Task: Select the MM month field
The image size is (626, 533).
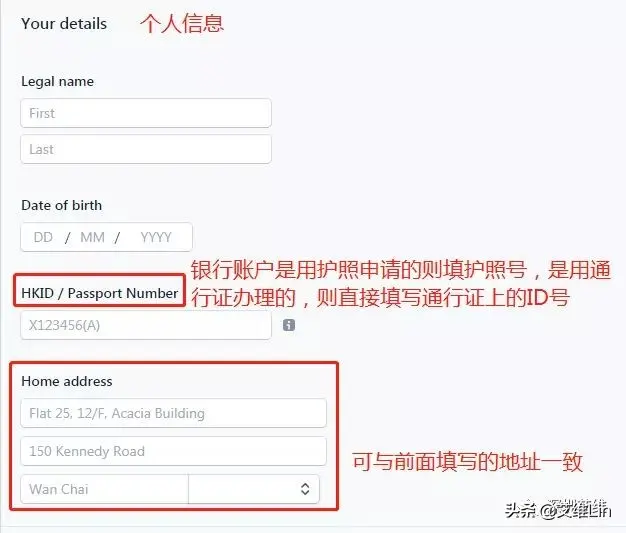Action: [92, 237]
